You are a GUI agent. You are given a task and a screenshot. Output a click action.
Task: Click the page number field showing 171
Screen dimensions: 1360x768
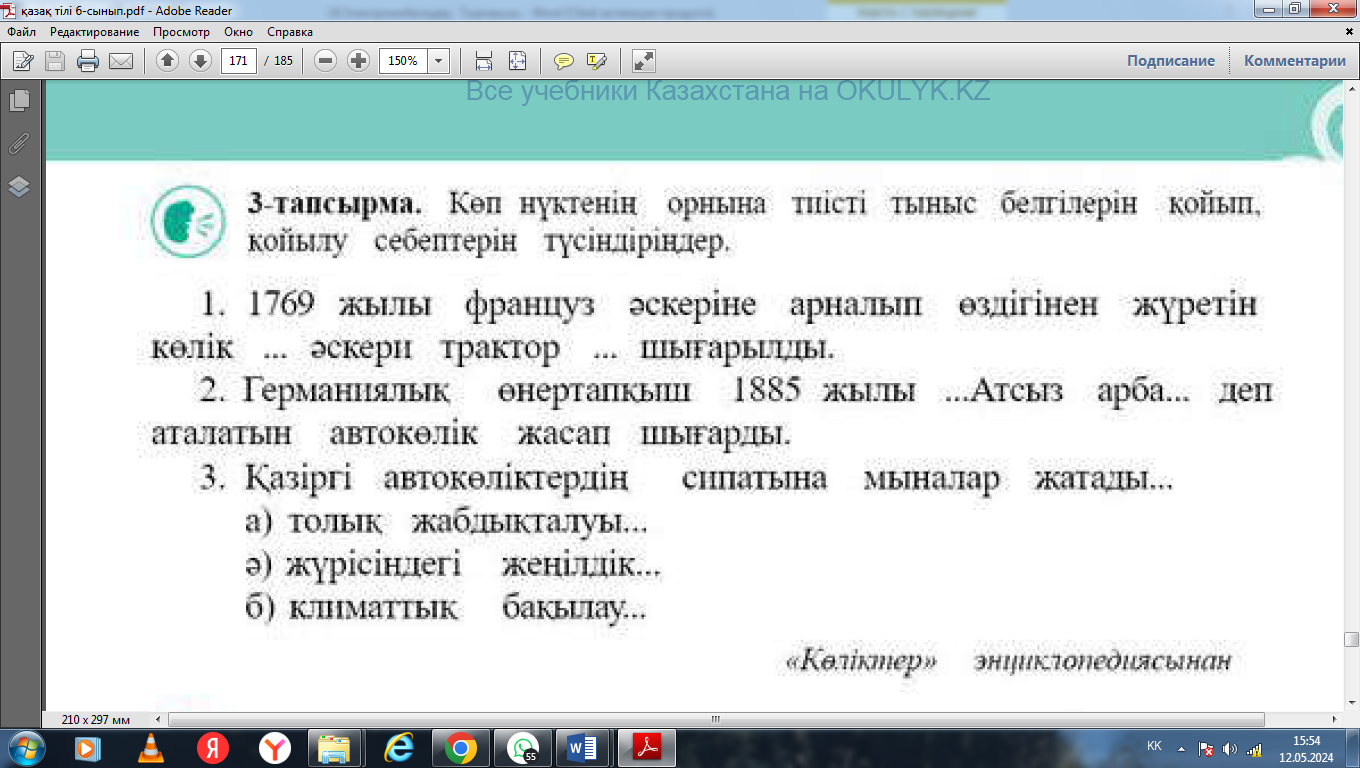[x=238, y=61]
